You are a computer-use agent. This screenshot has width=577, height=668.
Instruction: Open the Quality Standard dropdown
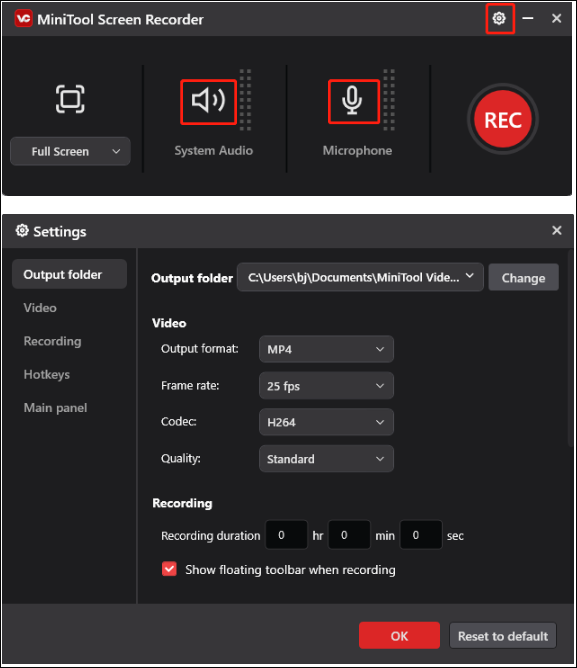point(326,459)
